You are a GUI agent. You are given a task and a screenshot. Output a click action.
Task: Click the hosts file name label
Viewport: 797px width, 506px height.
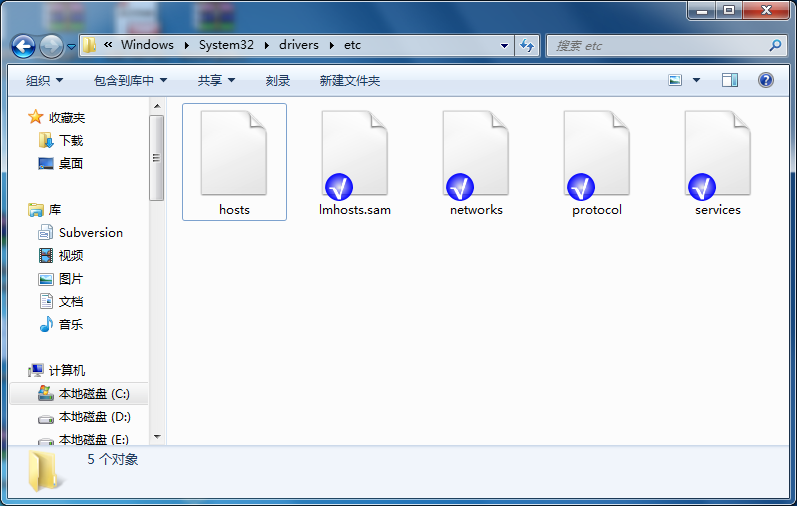pyautogui.click(x=234, y=210)
